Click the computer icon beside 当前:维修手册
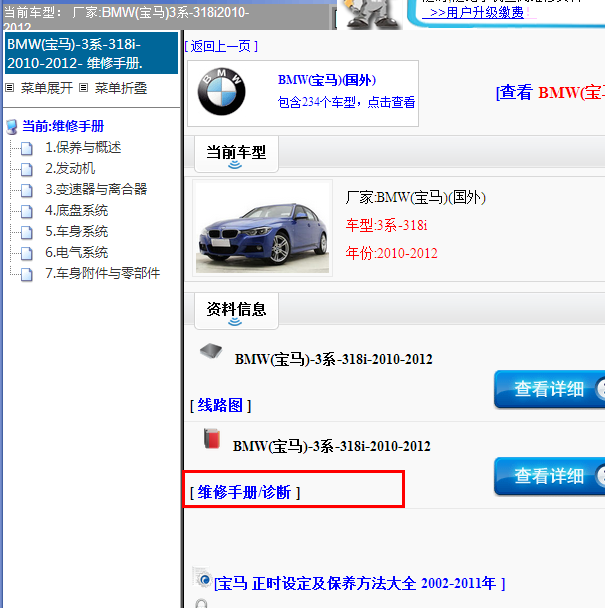Viewport: 605px width, 608px height. 12,126
